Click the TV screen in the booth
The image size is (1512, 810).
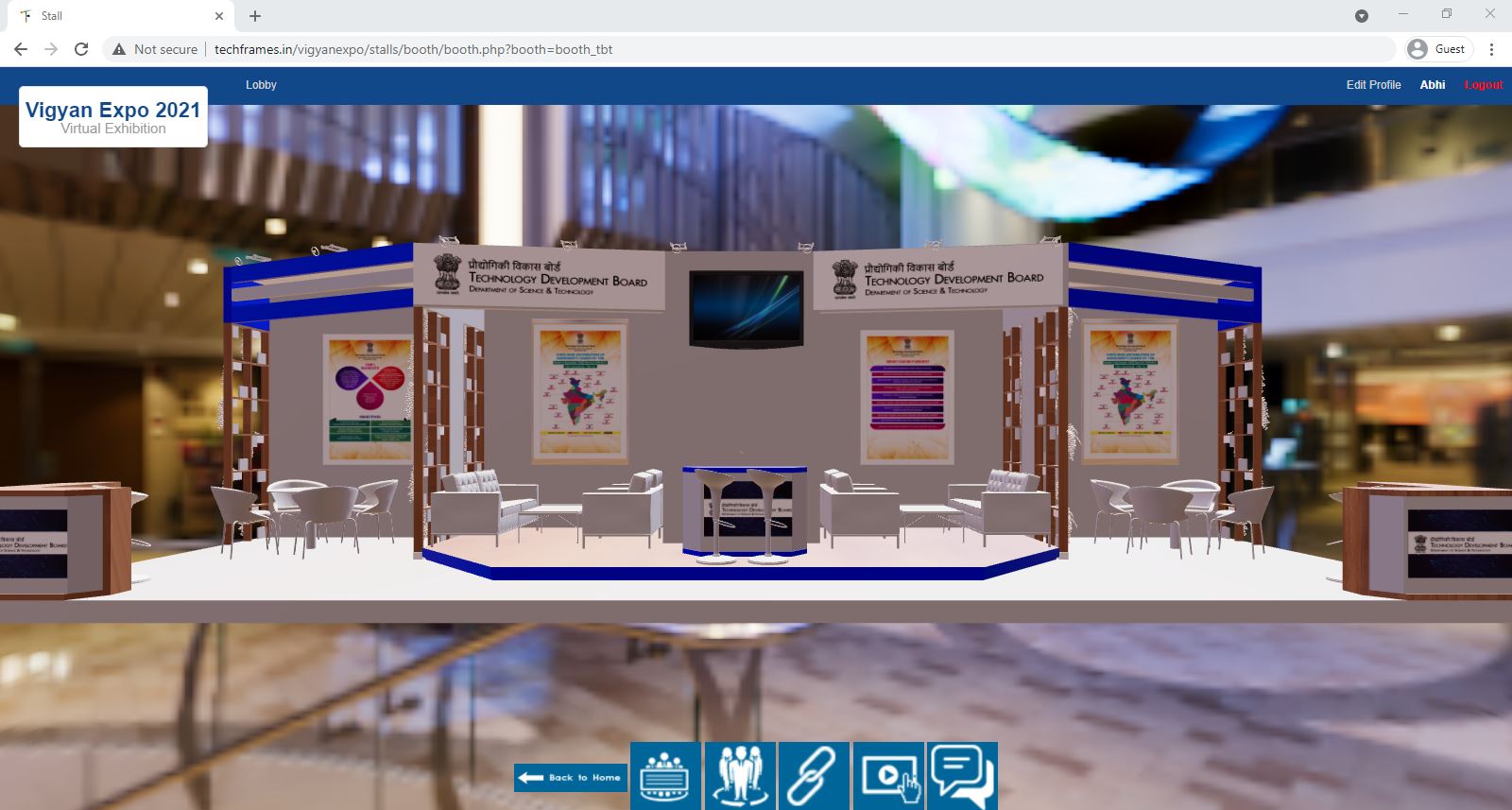(x=746, y=306)
